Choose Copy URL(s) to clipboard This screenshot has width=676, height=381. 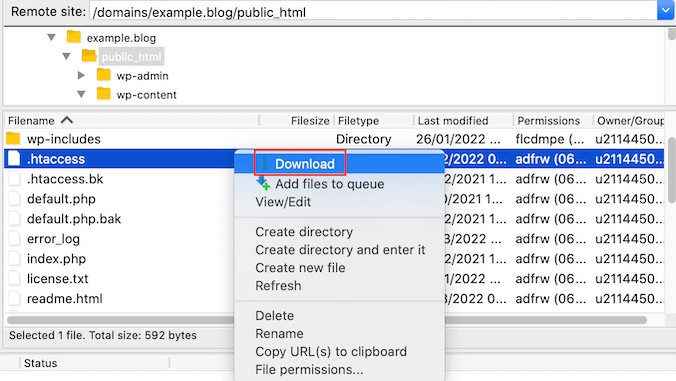click(x=331, y=352)
